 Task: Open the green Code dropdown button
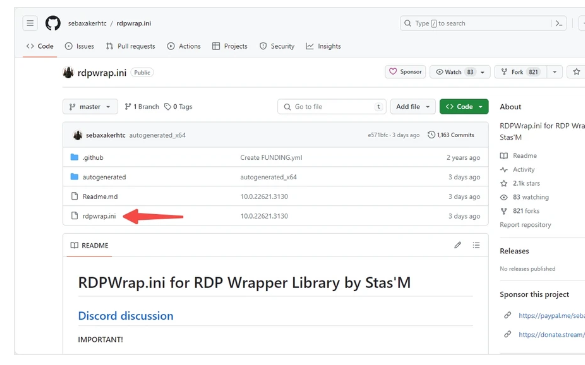[464, 107]
